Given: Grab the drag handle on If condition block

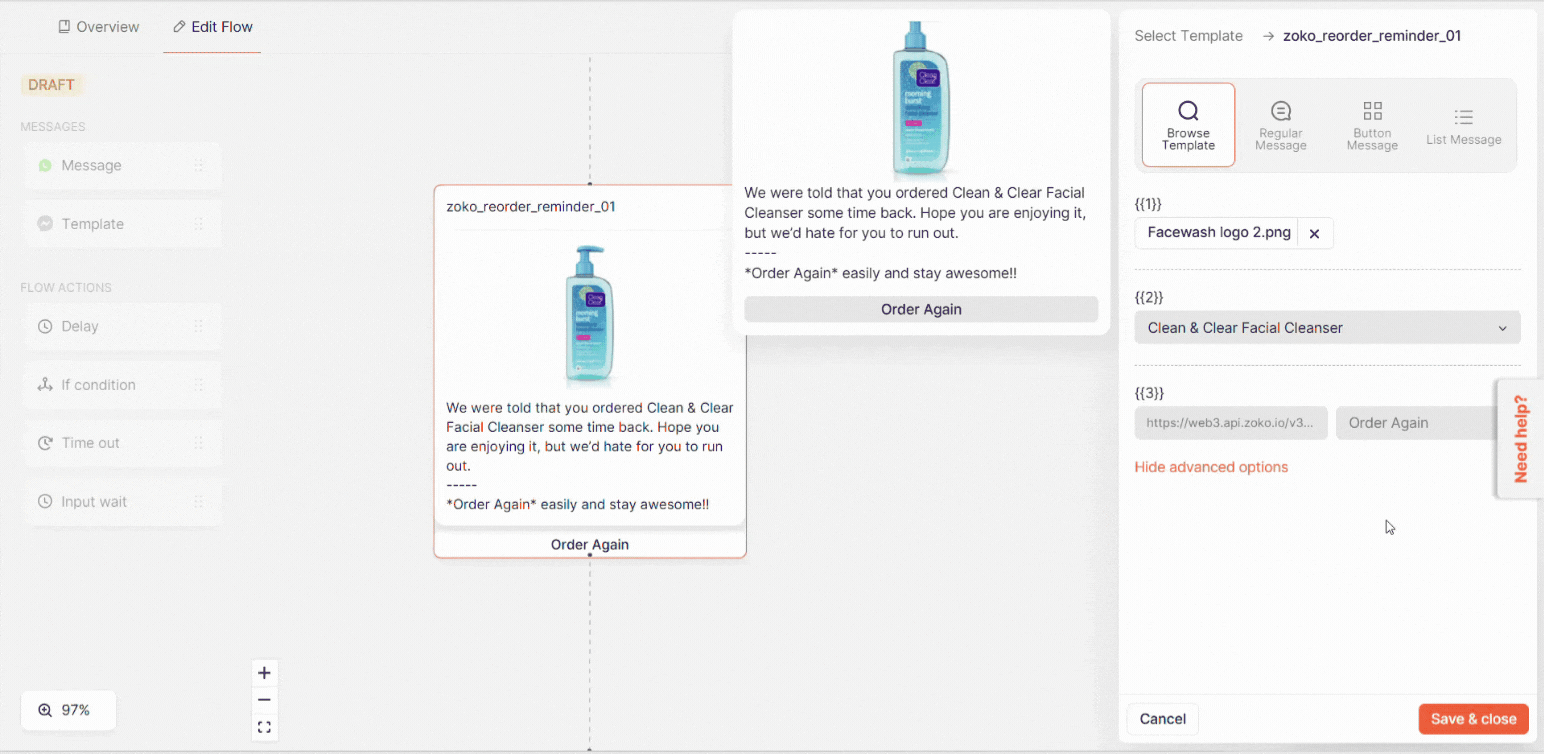Looking at the screenshot, I should pyautogui.click(x=198, y=385).
